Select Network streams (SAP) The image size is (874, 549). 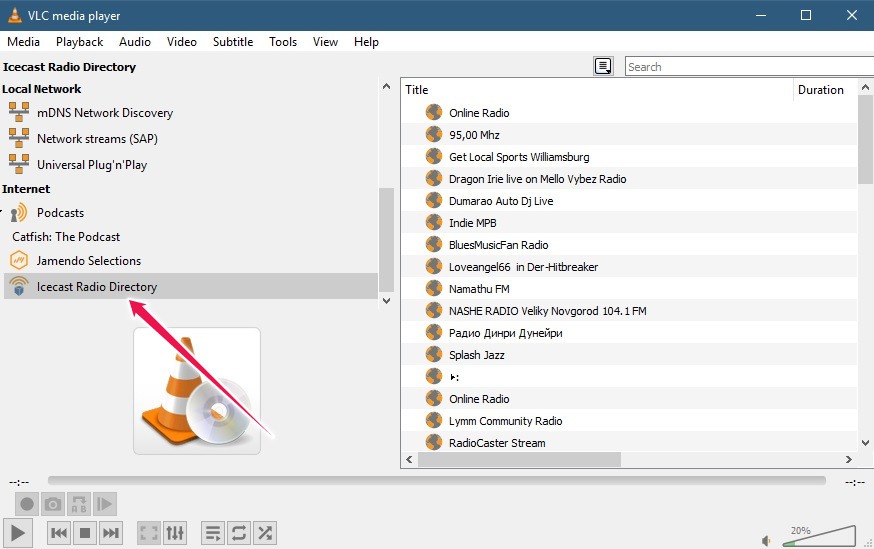(97, 139)
